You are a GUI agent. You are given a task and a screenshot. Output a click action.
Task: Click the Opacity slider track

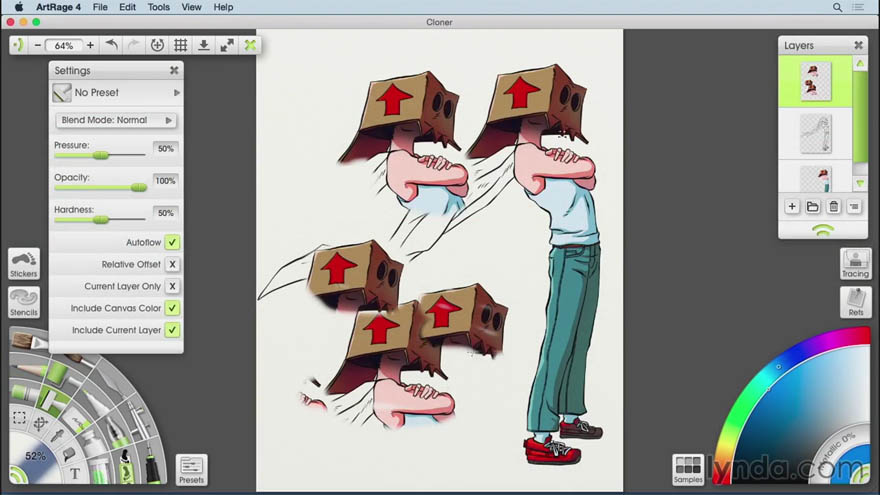(100, 187)
